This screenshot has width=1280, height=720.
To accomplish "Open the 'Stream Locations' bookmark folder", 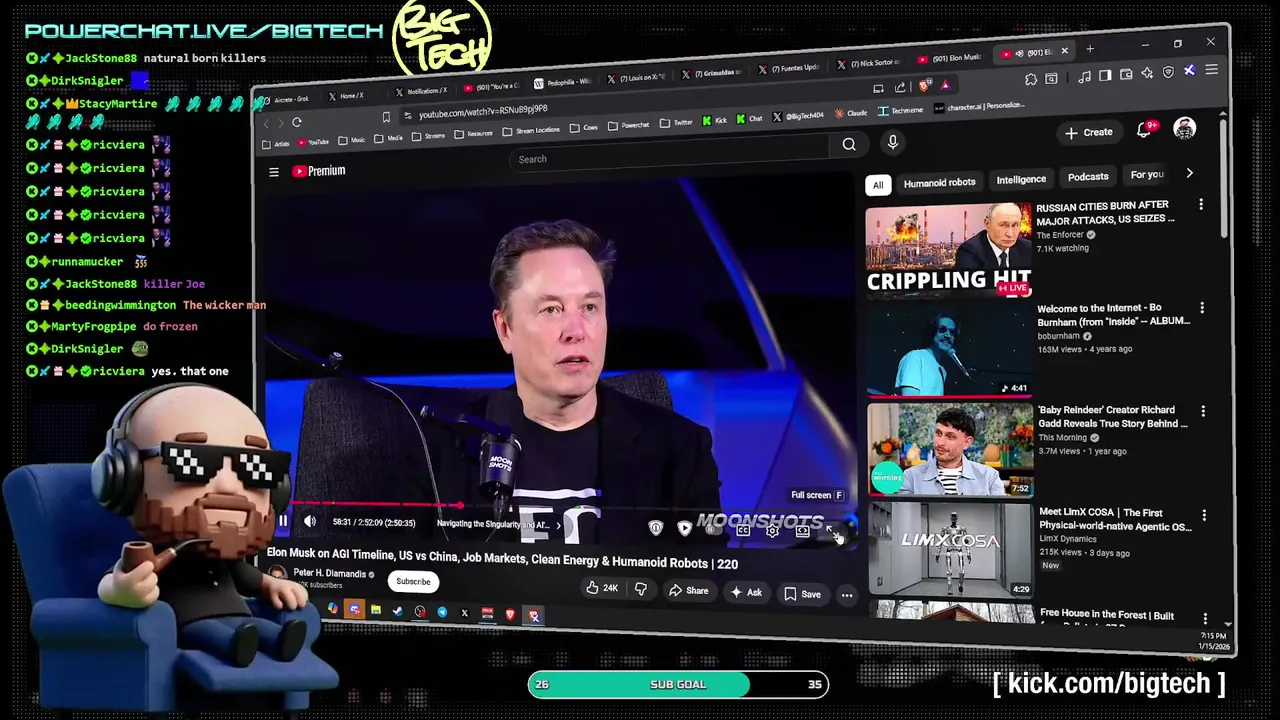I will [x=531, y=130].
